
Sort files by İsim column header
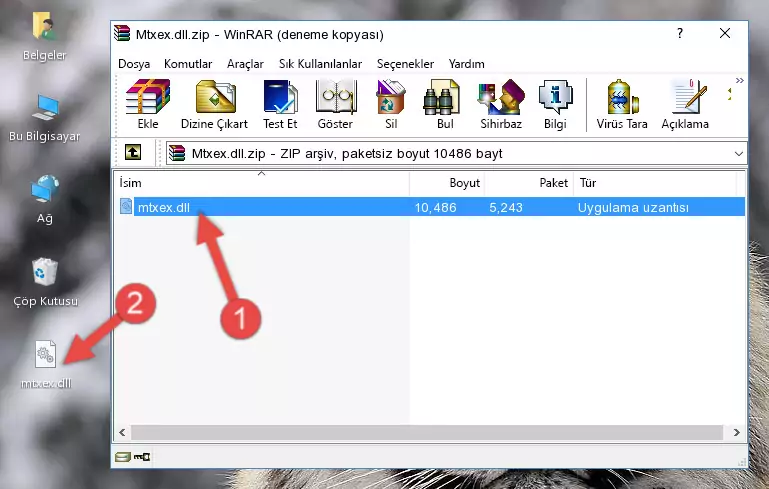click(261, 183)
